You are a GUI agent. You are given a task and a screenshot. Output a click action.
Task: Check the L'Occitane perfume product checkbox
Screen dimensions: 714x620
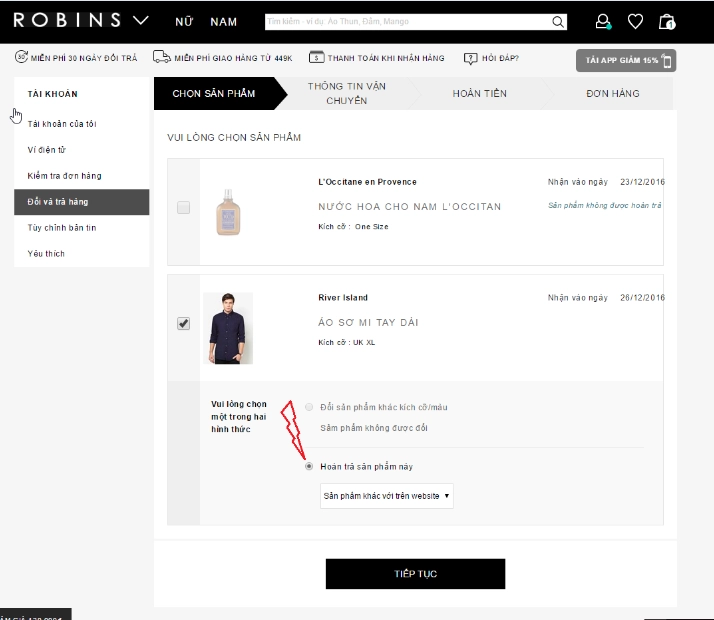(184, 208)
